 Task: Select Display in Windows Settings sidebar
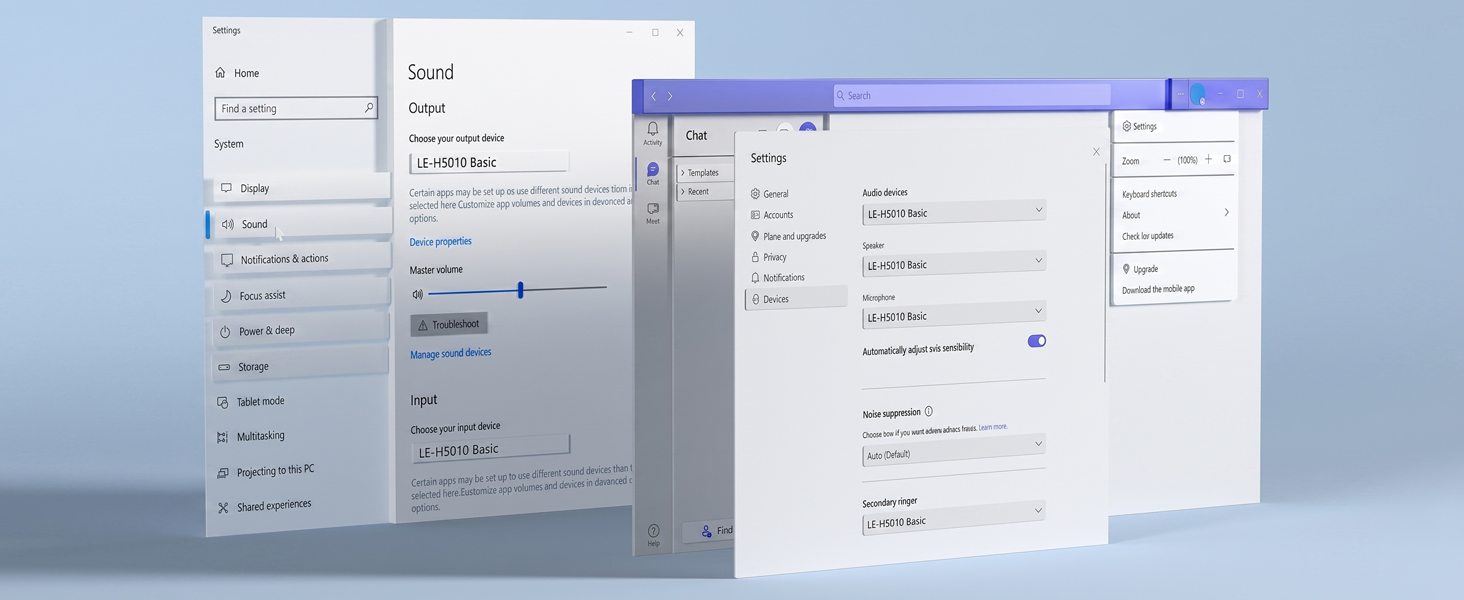tap(300, 188)
